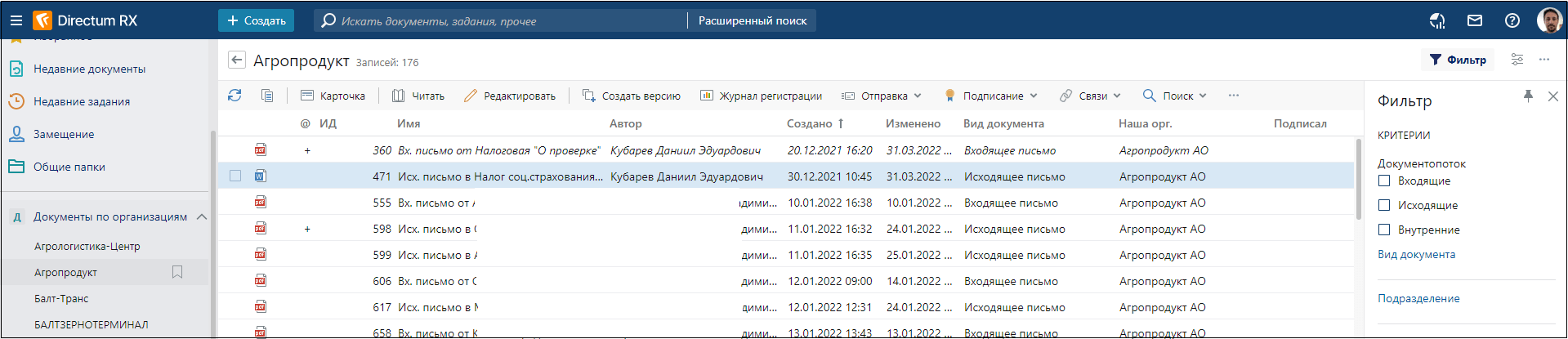Click the PDF icon of document 598

pyautogui.click(x=260, y=228)
